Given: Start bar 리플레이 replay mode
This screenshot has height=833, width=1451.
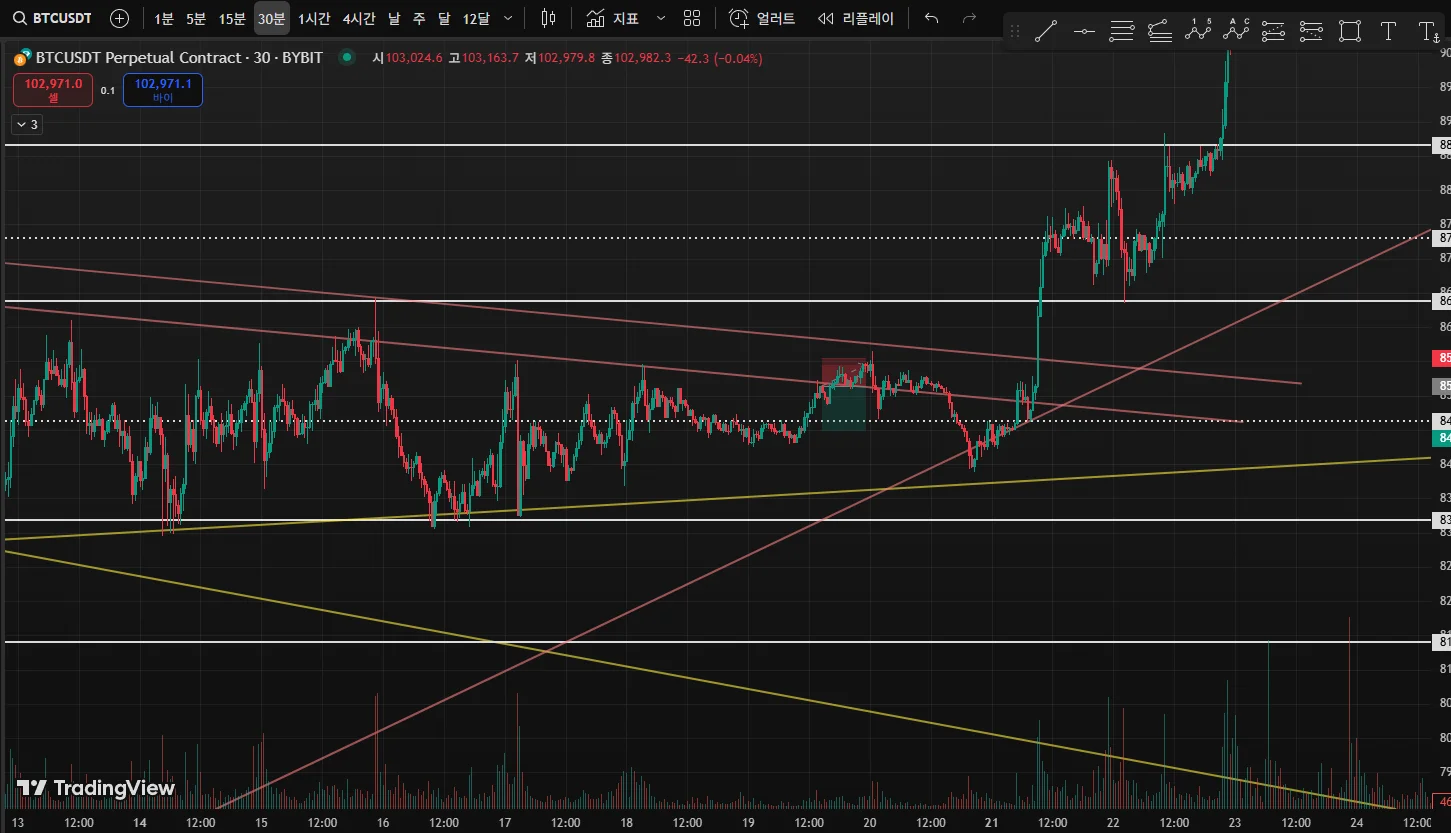Looking at the screenshot, I should [856, 18].
